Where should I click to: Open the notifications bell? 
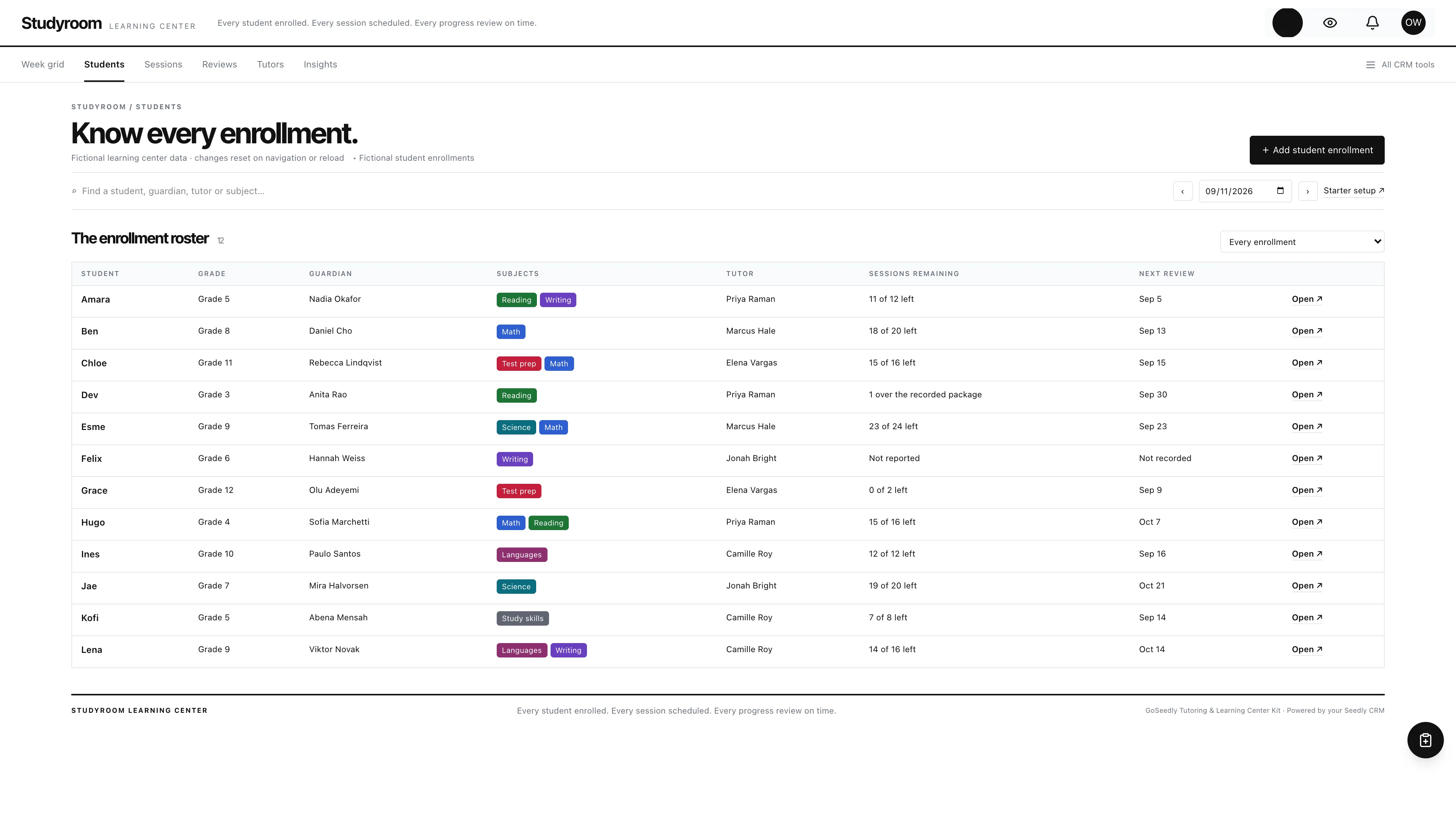[x=1372, y=23]
